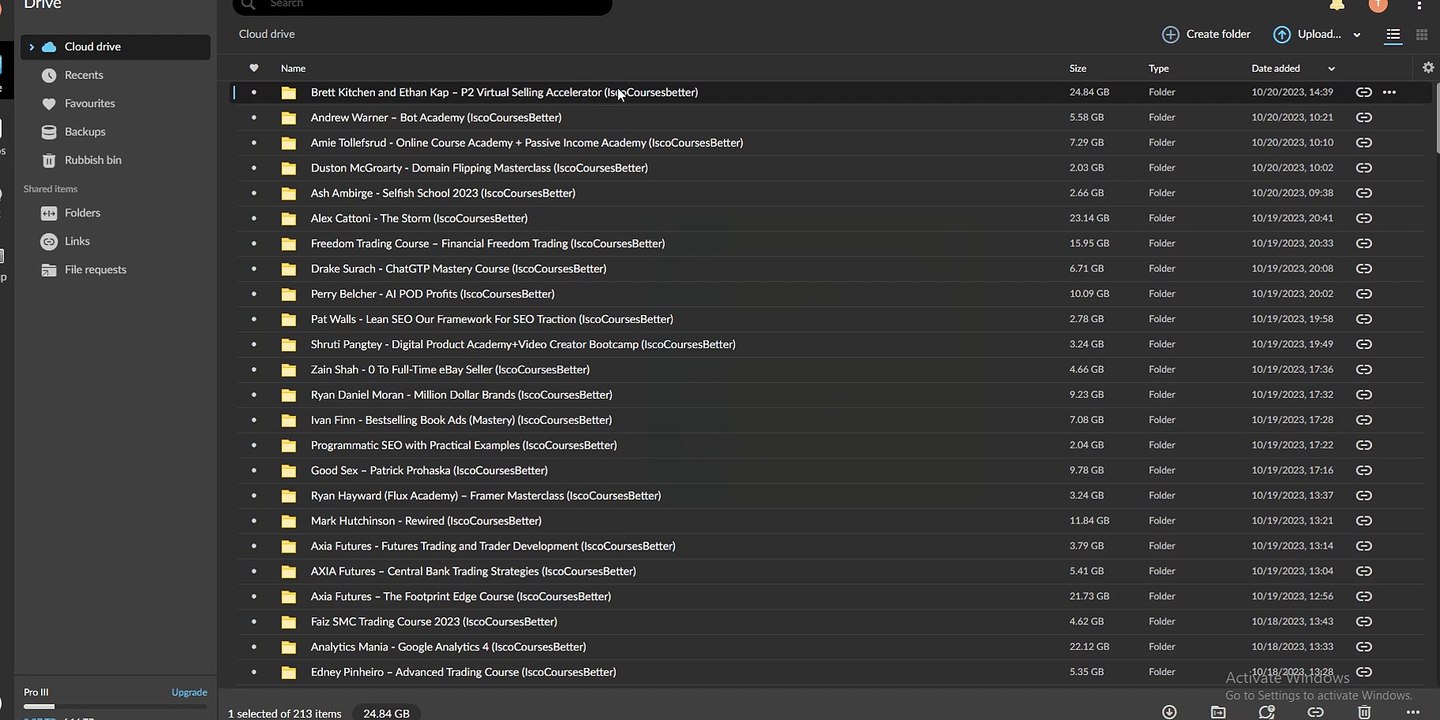Viewport: 1440px width, 720px height.
Task: Open Backups in the sidebar
Action: 85,131
